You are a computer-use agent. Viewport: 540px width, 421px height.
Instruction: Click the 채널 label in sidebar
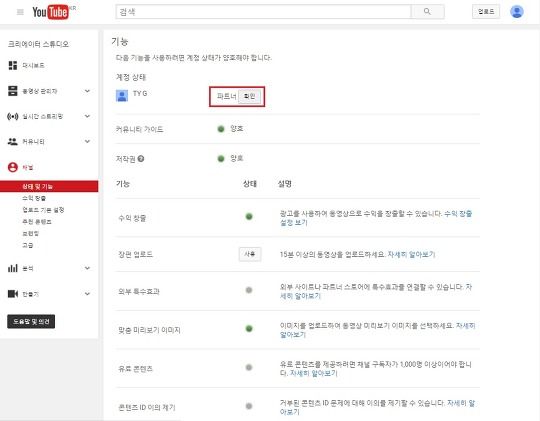coord(28,167)
